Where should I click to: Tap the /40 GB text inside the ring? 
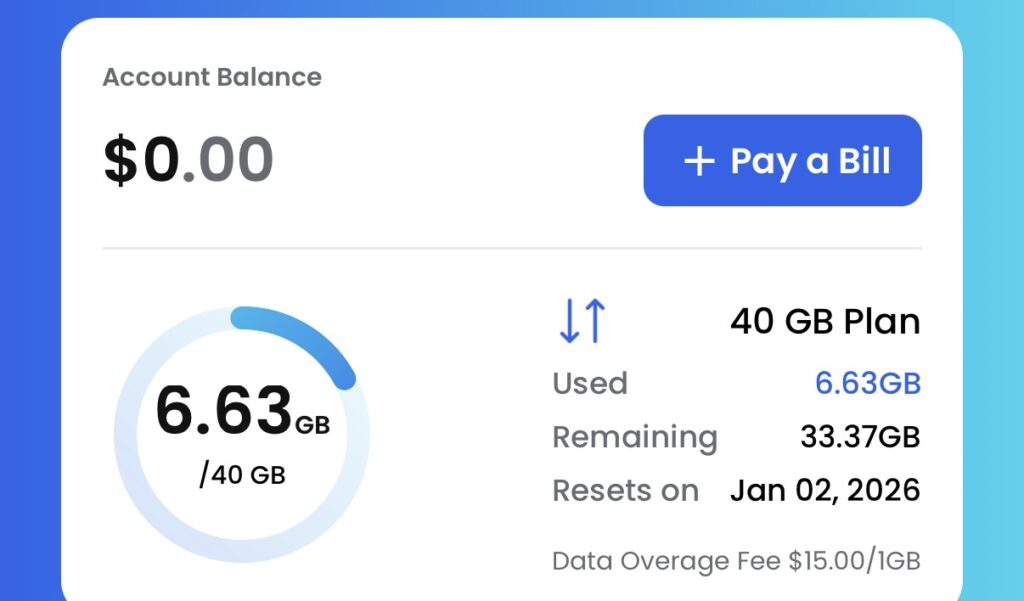point(242,475)
